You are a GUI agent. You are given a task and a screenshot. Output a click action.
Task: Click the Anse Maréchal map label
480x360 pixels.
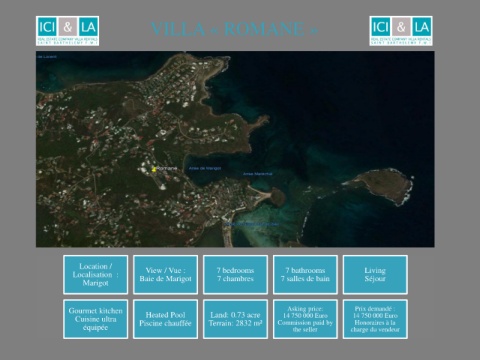pyautogui.click(x=257, y=174)
